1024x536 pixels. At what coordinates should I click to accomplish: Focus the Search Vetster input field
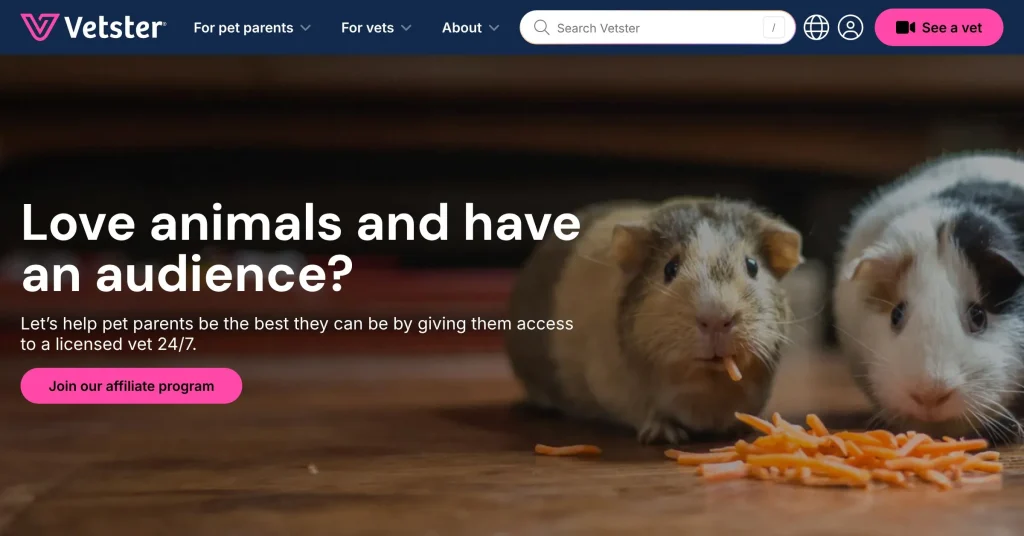pyautogui.click(x=657, y=27)
